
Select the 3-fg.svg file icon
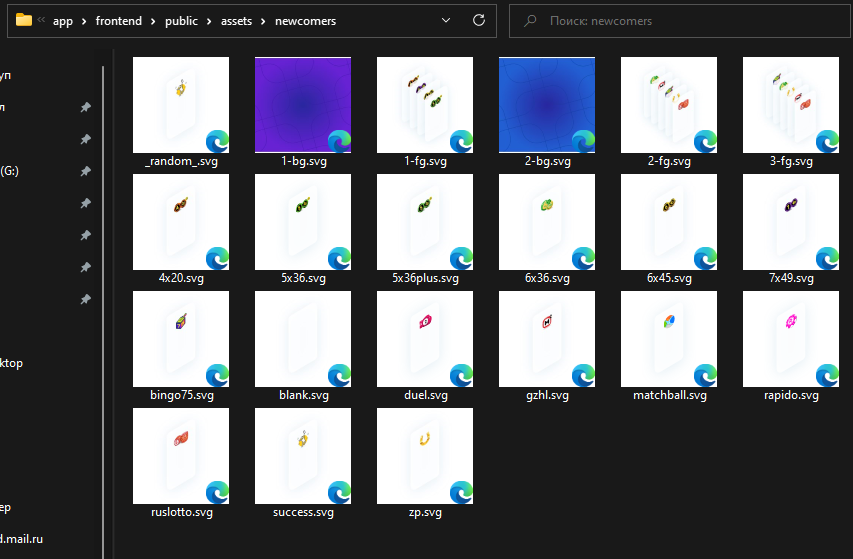pos(791,105)
